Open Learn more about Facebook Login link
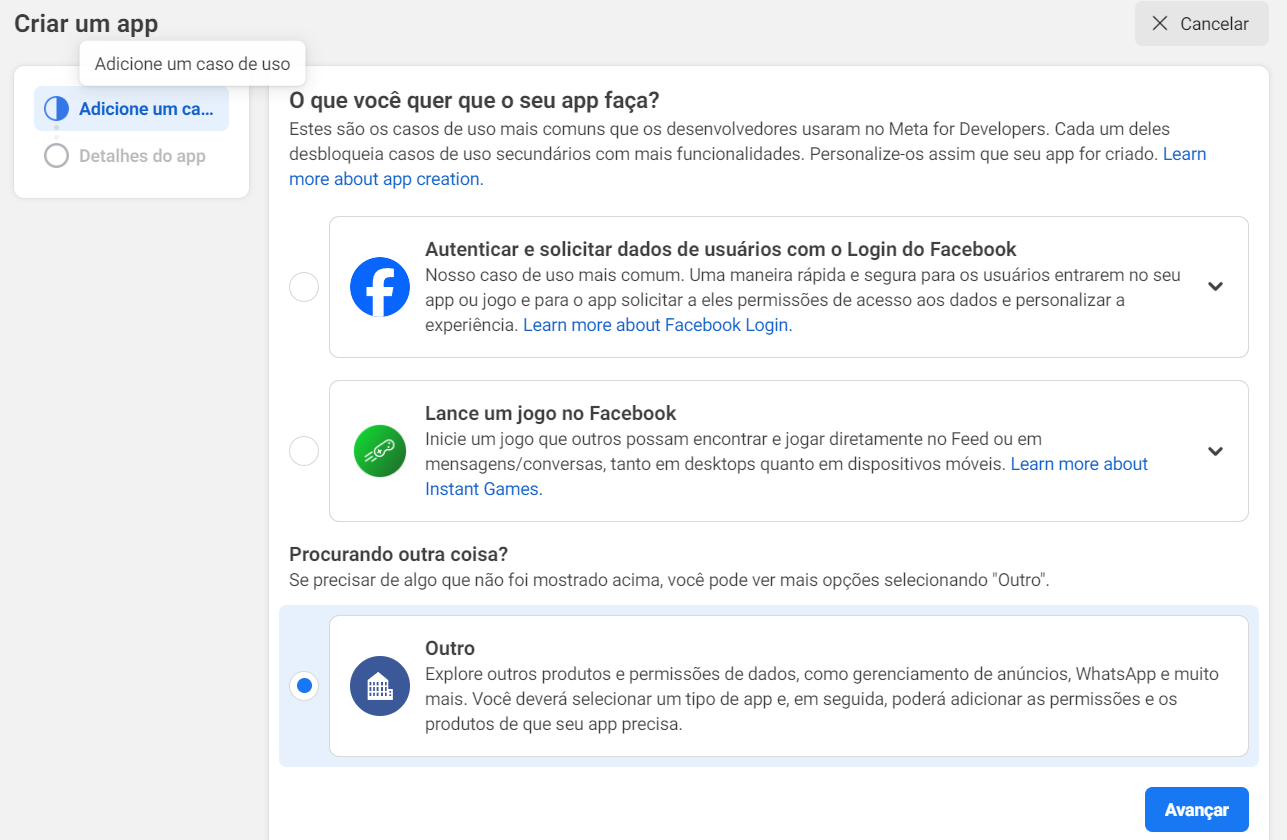 coord(658,325)
